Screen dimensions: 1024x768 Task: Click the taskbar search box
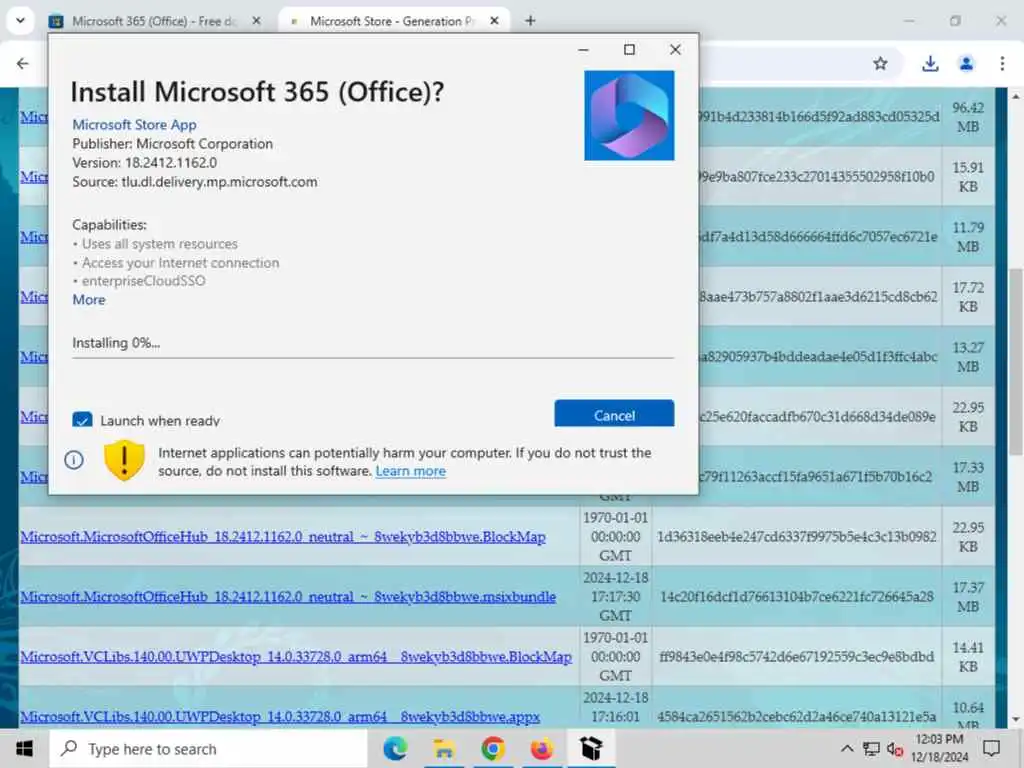208,748
